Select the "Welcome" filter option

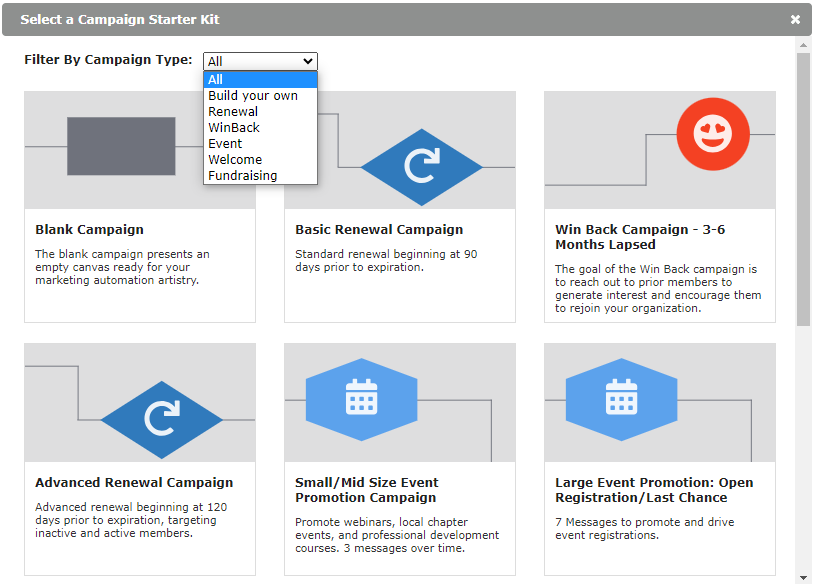click(x=235, y=159)
